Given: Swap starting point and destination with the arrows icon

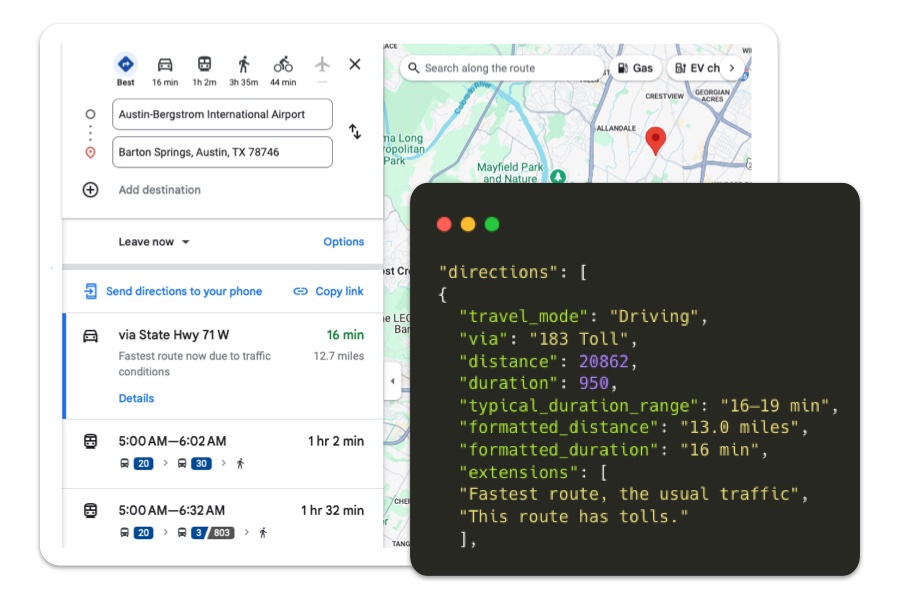Looking at the screenshot, I should click(x=356, y=132).
